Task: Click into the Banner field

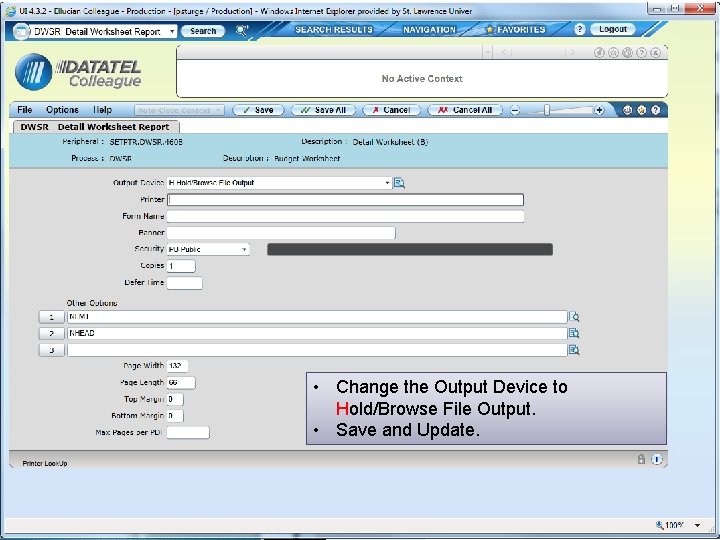Action: pyautogui.click(x=281, y=233)
